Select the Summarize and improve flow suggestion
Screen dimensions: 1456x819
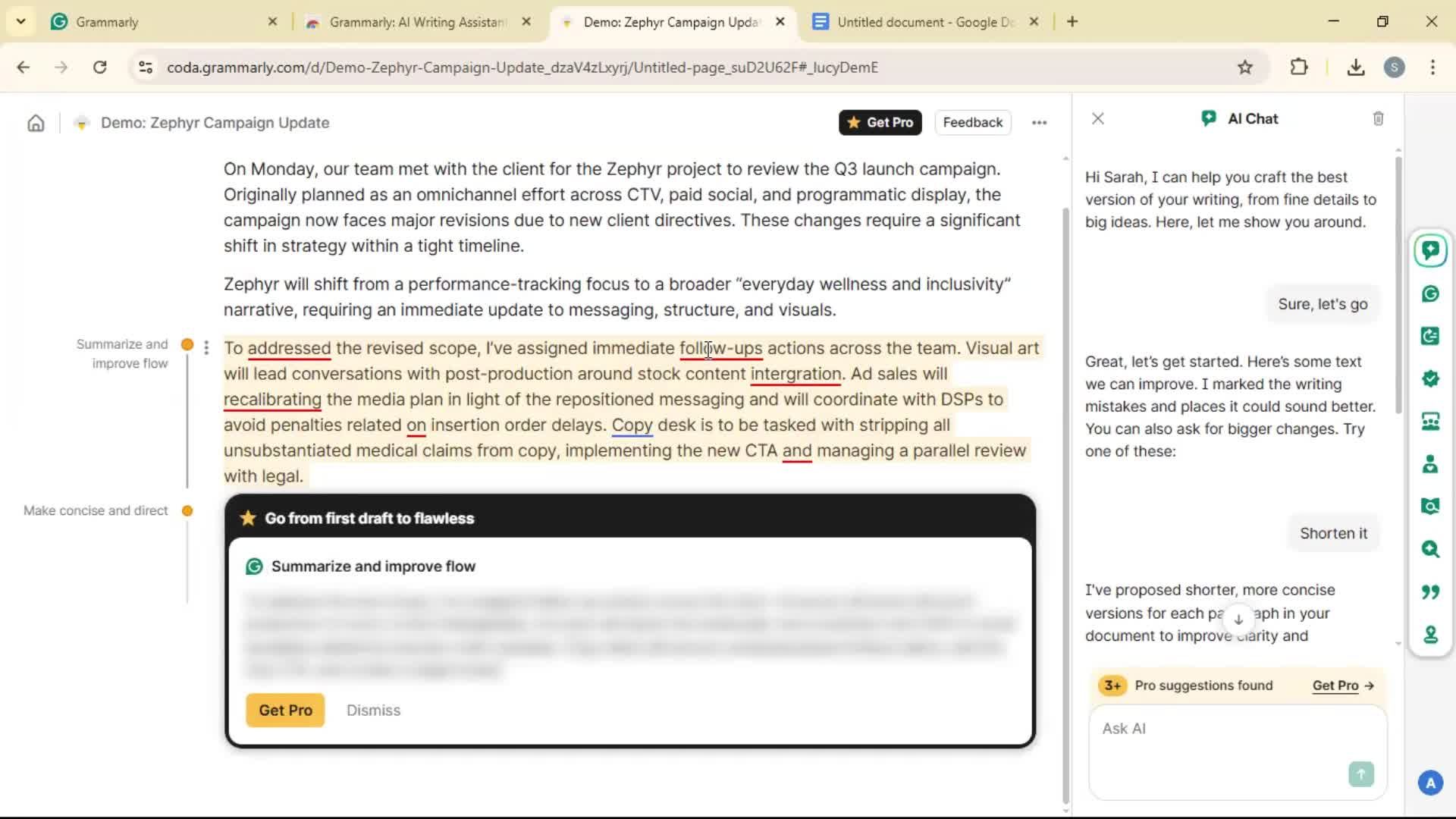121,353
